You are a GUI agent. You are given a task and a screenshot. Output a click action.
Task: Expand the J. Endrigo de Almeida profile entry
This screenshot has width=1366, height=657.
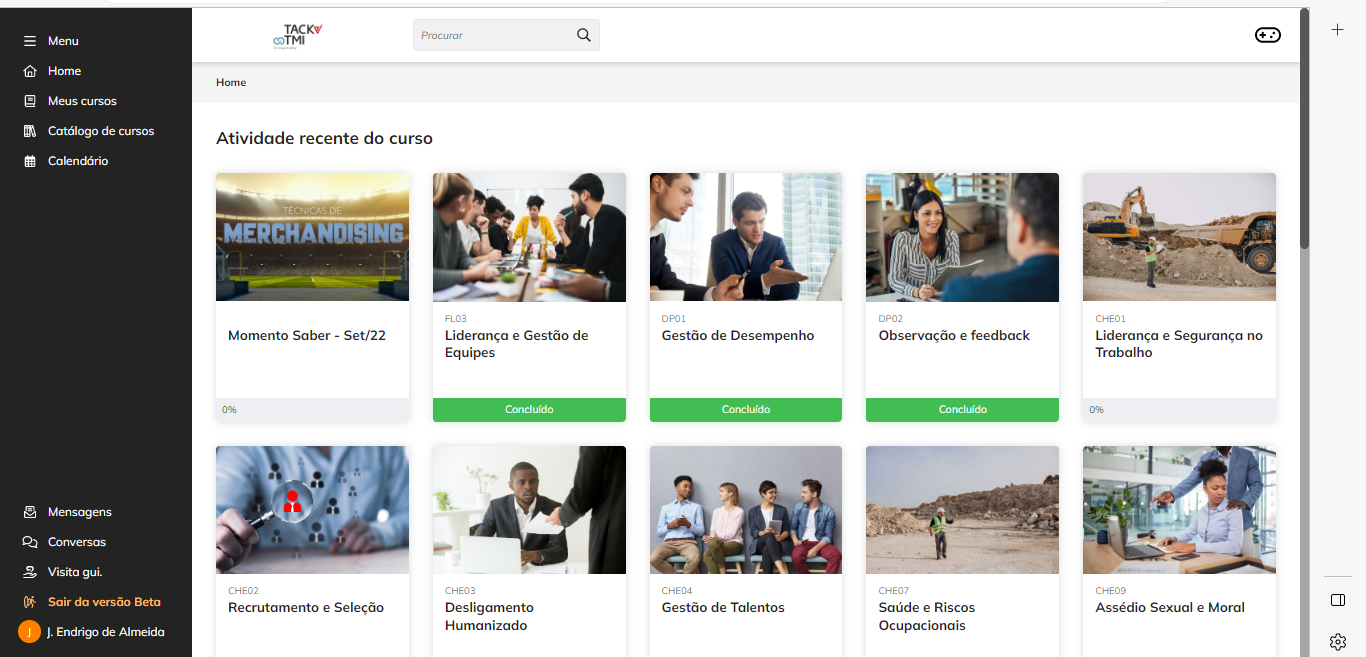pyautogui.click(x=95, y=631)
